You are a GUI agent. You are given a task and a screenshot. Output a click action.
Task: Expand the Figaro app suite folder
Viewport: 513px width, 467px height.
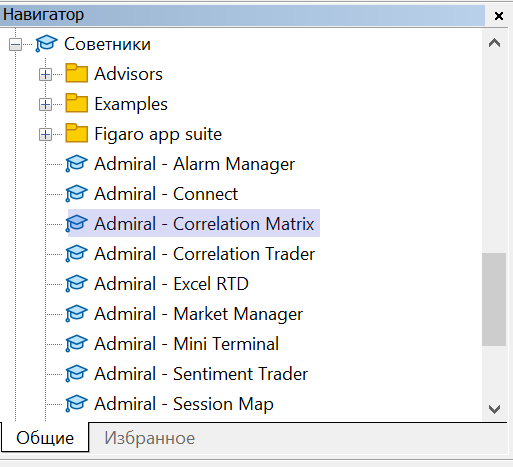tap(45, 135)
